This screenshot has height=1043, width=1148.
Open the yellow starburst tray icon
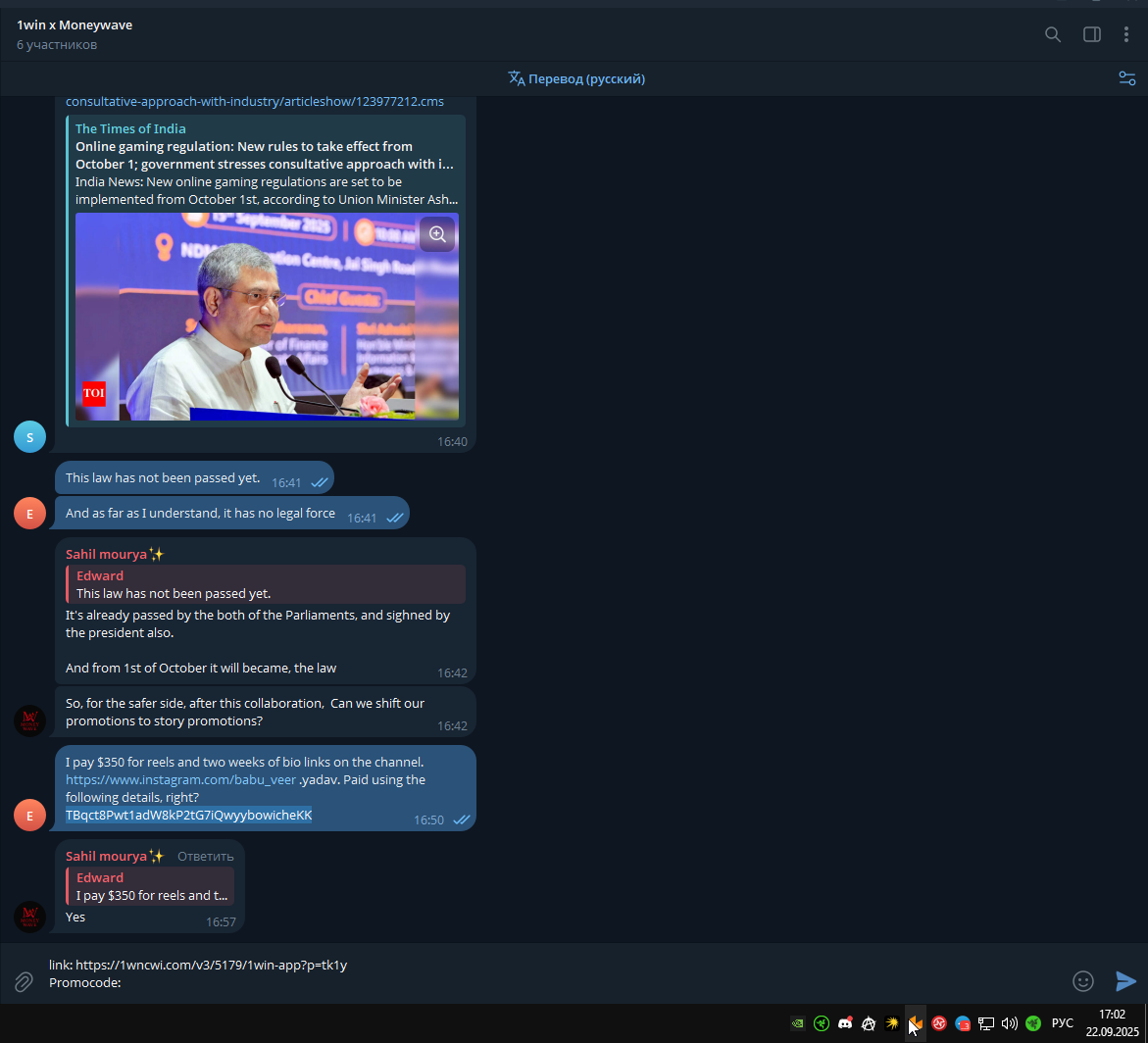[x=892, y=1023]
